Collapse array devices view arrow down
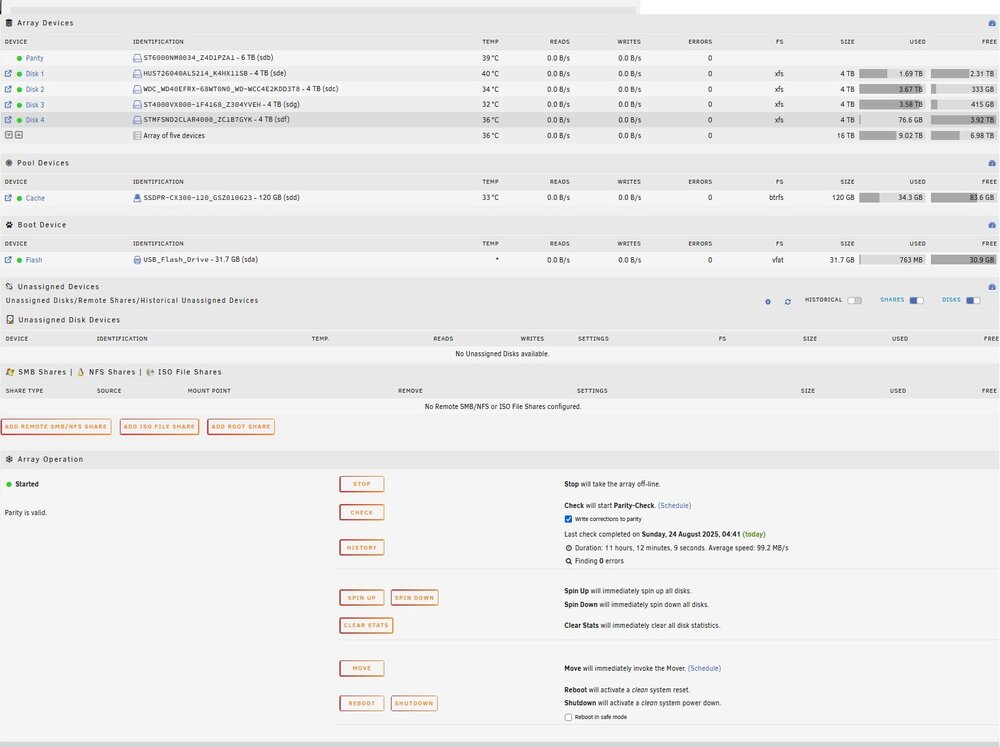Screen dimensions: 1000x747 click(x=8, y=135)
